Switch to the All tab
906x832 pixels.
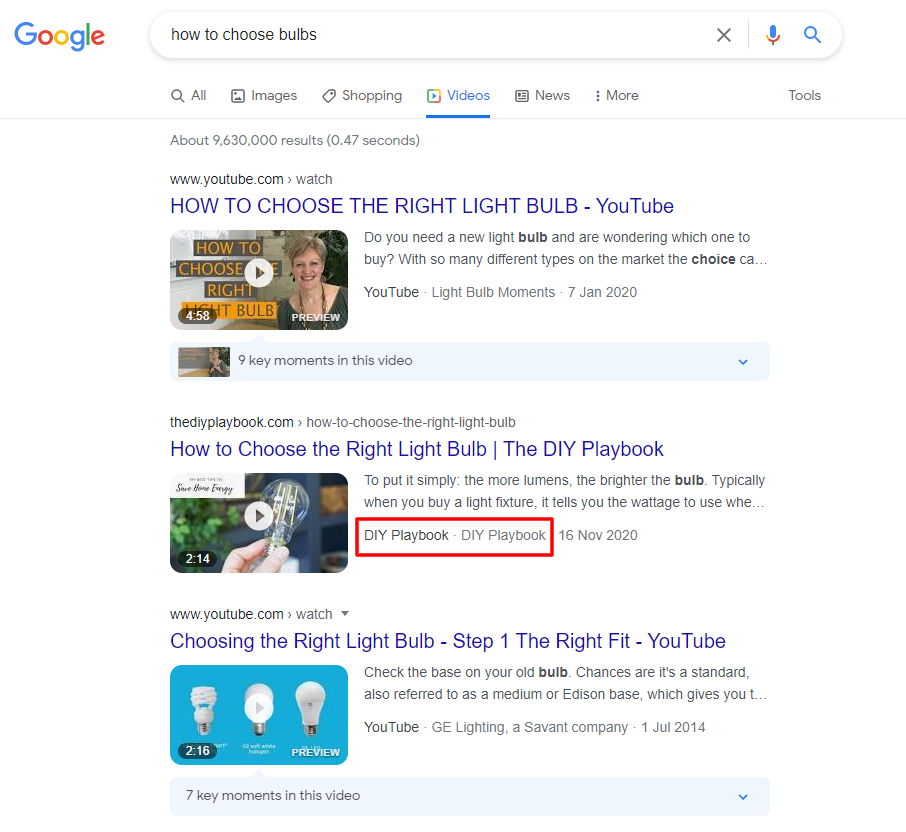pos(188,95)
